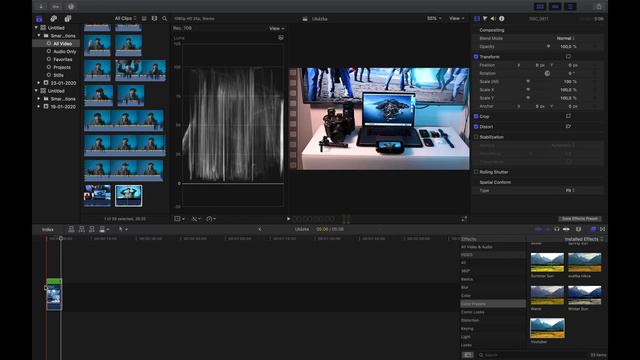Toggle browser list view icon
640x360 pixels.
click(x=144, y=18)
